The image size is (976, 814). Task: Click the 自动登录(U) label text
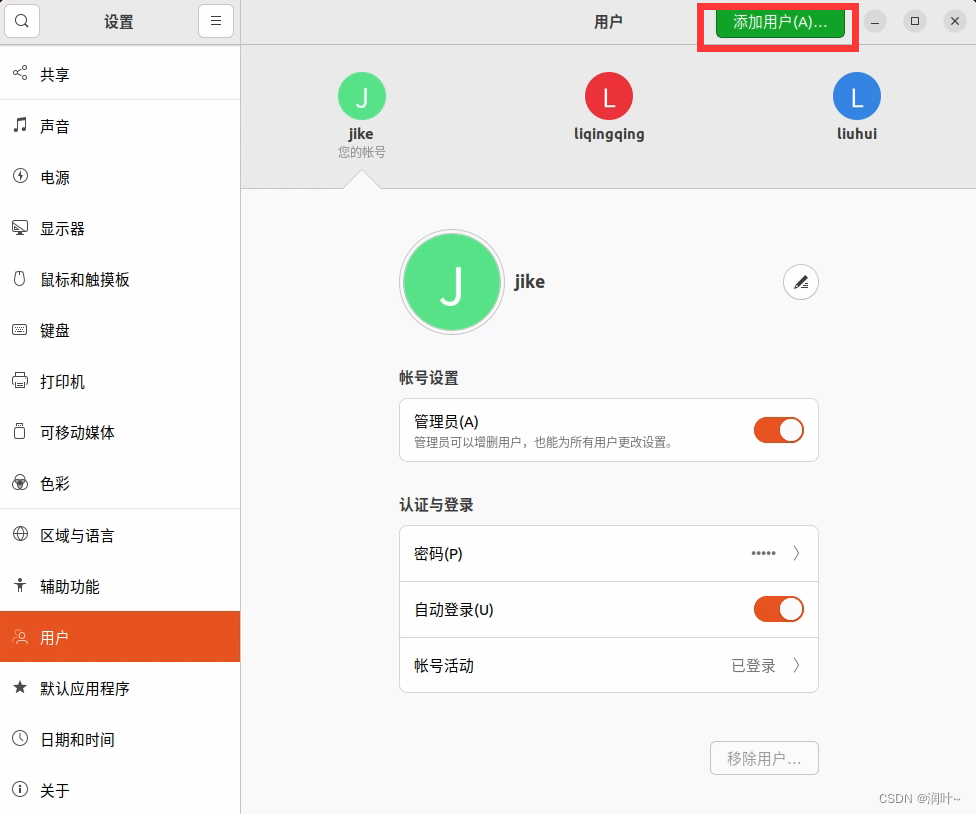454,610
